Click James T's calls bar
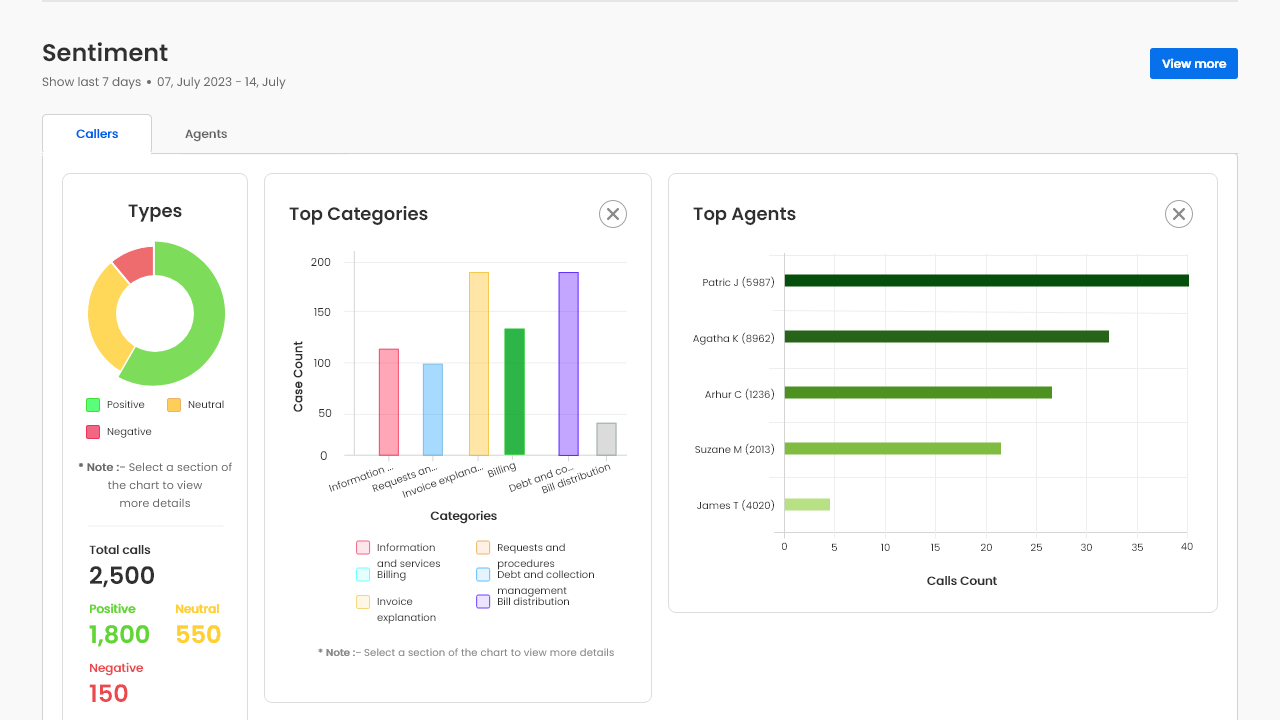 click(x=807, y=505)
